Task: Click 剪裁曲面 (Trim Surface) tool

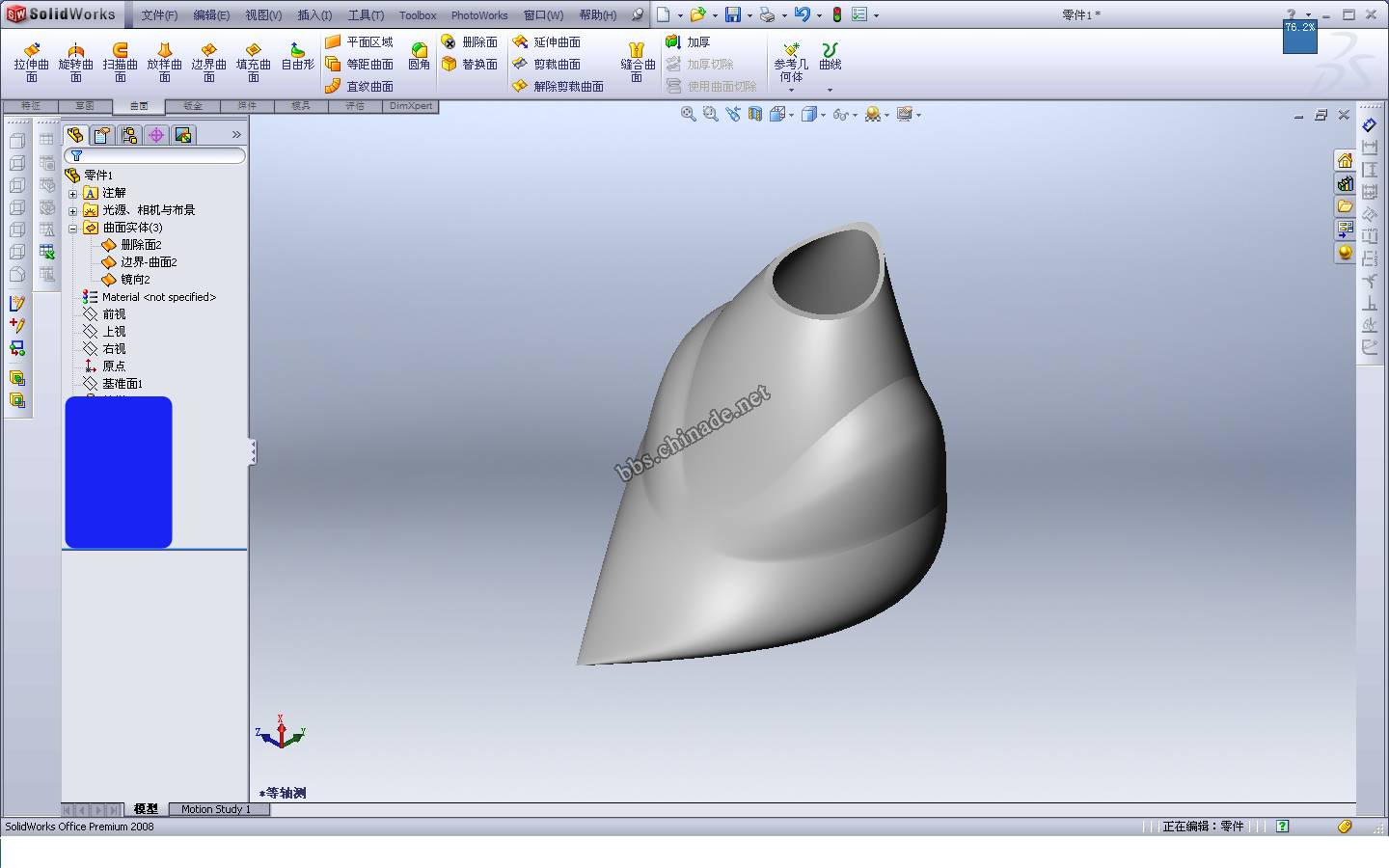Action: 546,64
